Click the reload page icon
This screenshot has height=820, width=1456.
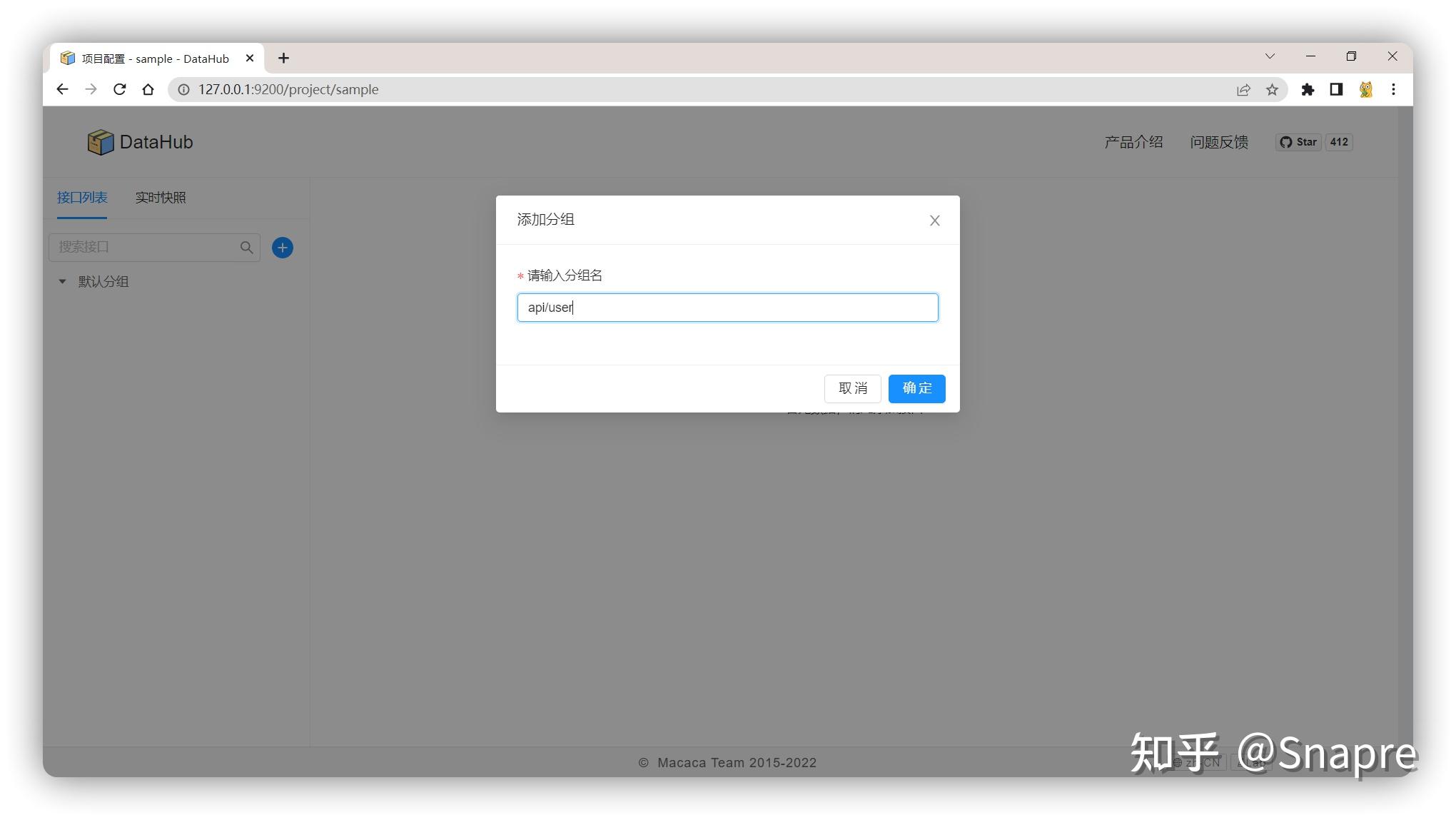(119, 89)
